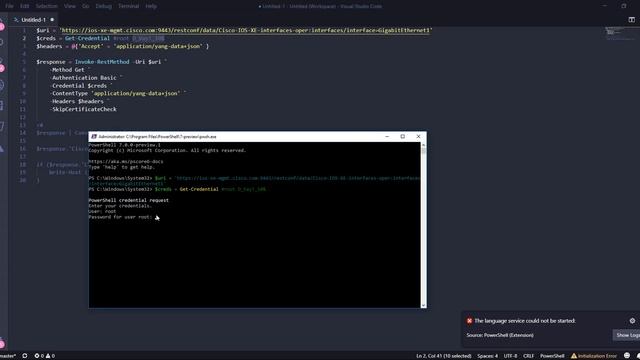Click -Authentication Basic on line 7
The height and width of the screenshot is (360, 640).
(x=84, y=78)
